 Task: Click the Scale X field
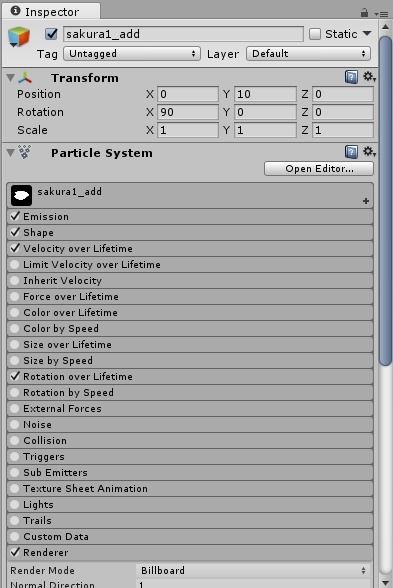pos(188,130)
